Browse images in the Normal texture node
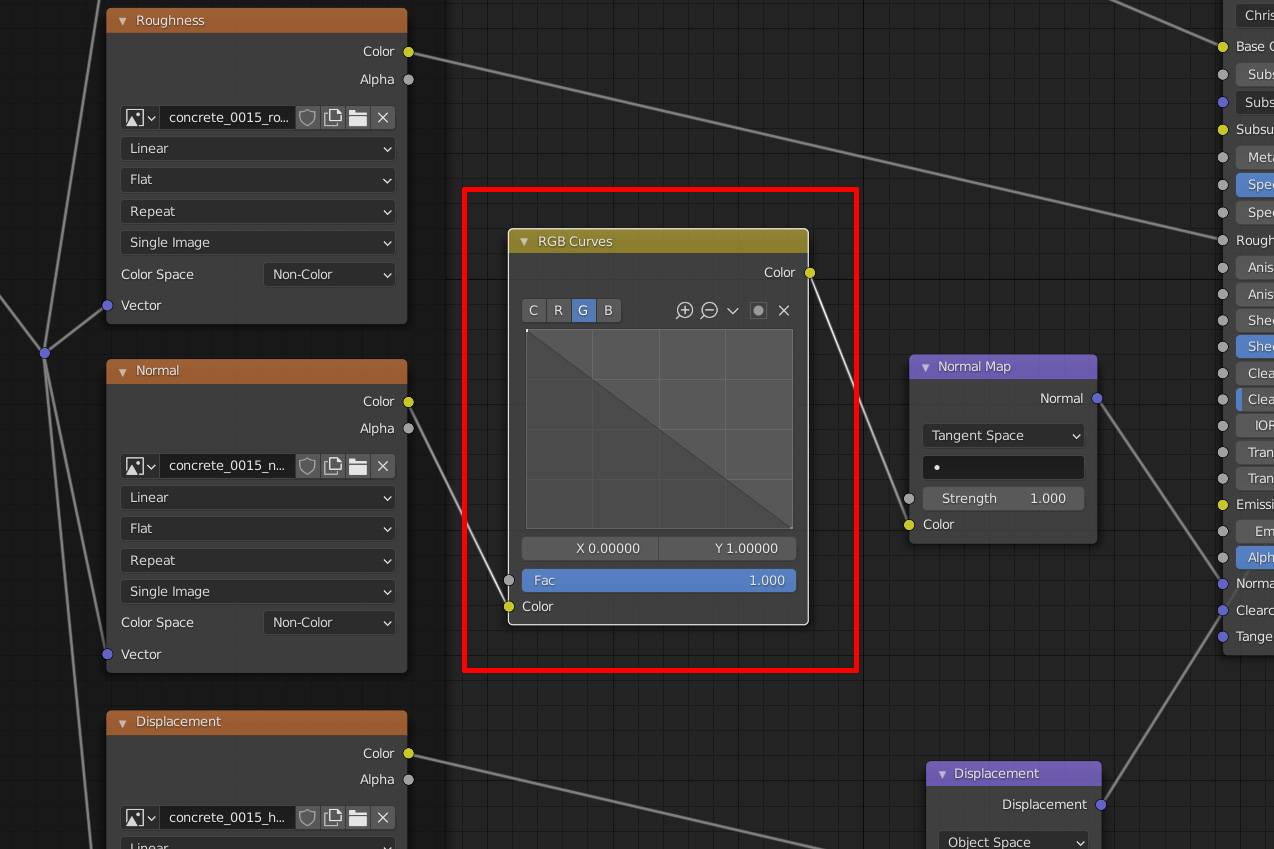 [140, 466]
